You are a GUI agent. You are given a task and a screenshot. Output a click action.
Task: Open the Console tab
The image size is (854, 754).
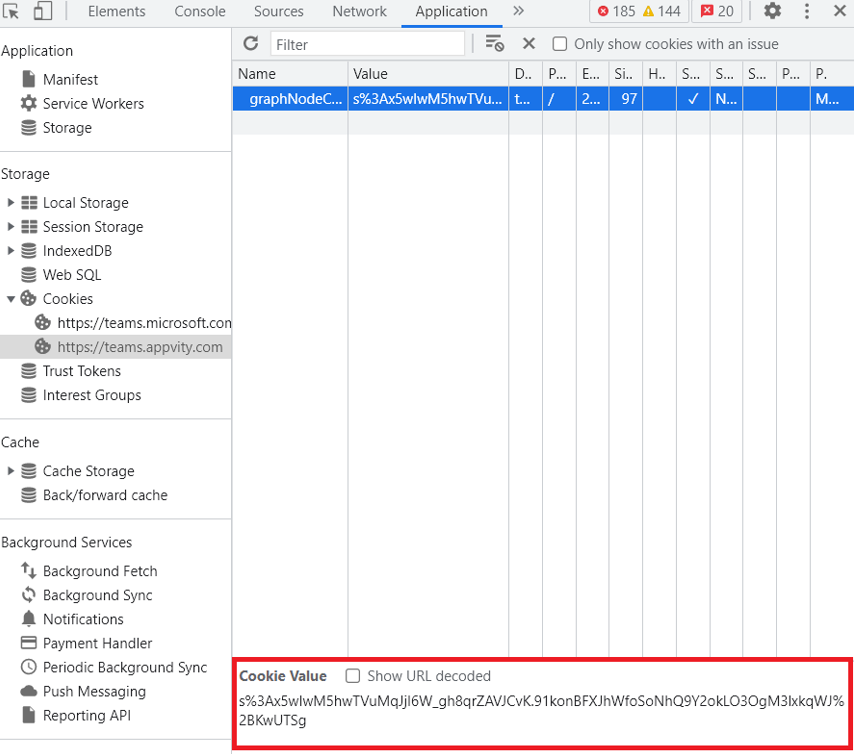pyautogui.click(x=200, y=12)
